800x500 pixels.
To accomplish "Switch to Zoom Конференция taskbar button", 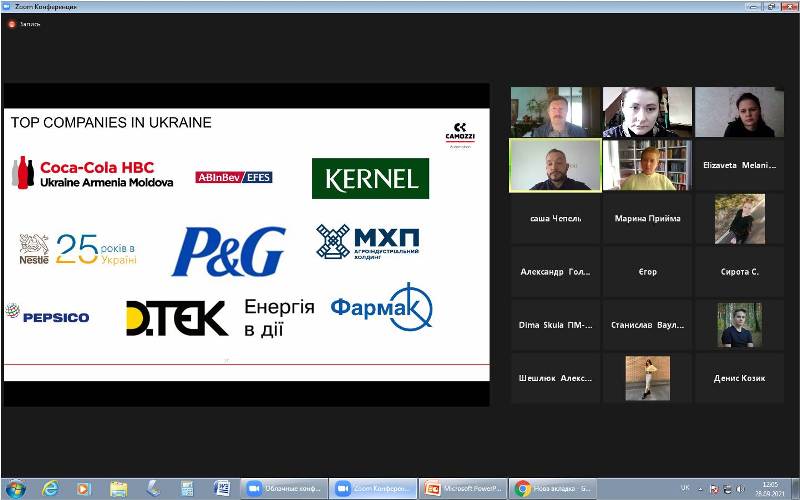I will tap(373, 489).
